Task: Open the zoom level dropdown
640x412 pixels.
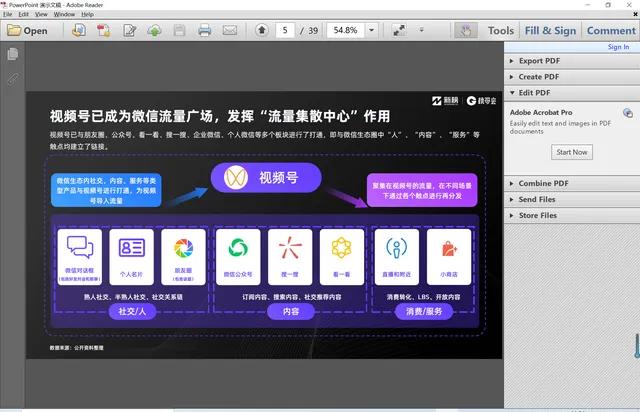Action: coord(371,30)
